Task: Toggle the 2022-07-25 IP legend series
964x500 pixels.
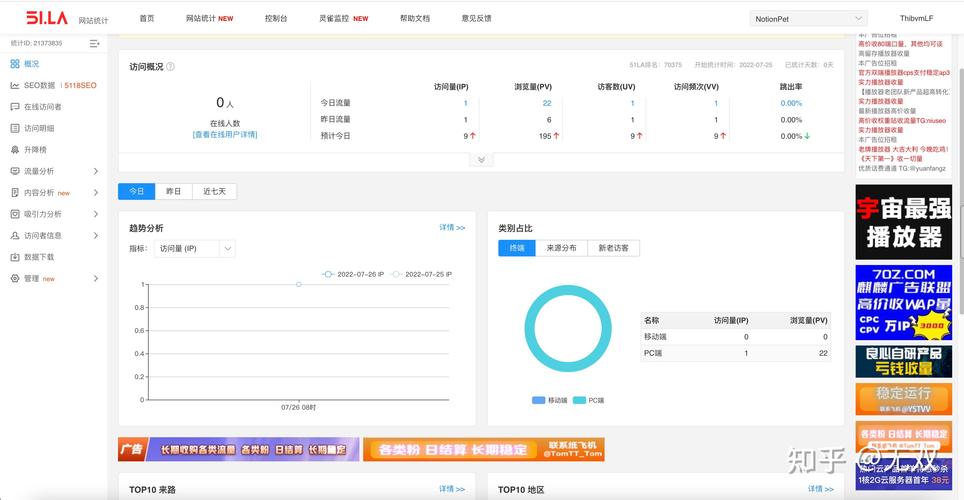Action: 421,274
